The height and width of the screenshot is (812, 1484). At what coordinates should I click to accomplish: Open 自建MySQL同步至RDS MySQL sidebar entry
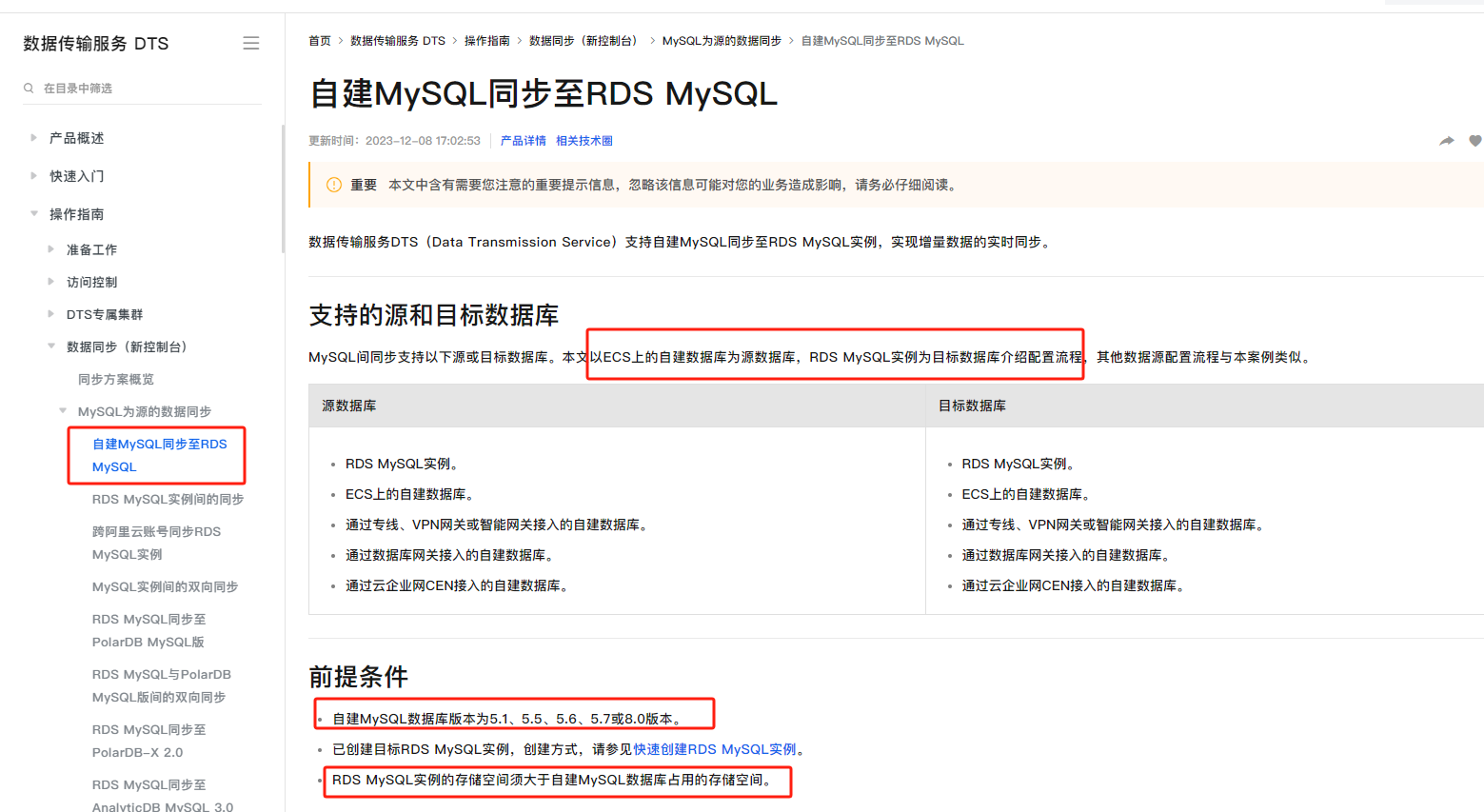[x=160, y=455]
